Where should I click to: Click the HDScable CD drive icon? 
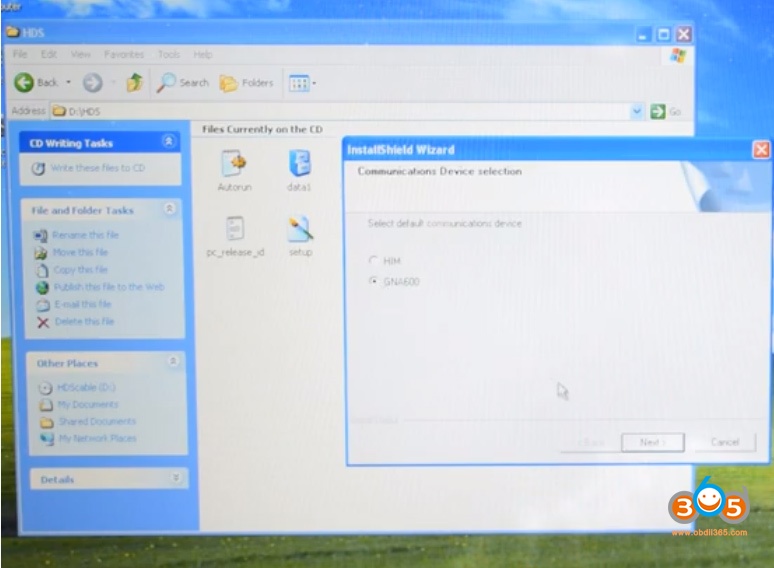point(45,388)
